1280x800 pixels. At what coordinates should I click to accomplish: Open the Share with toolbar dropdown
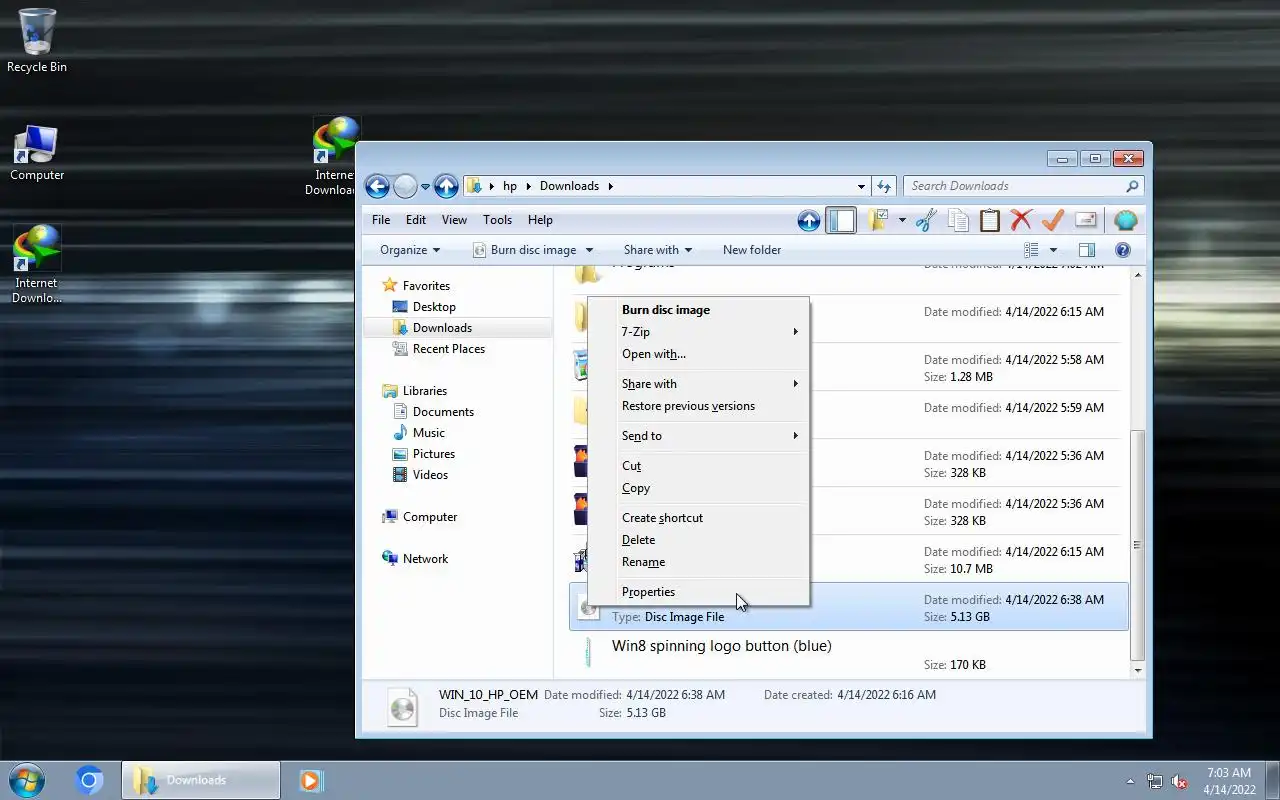coord(657,250)
